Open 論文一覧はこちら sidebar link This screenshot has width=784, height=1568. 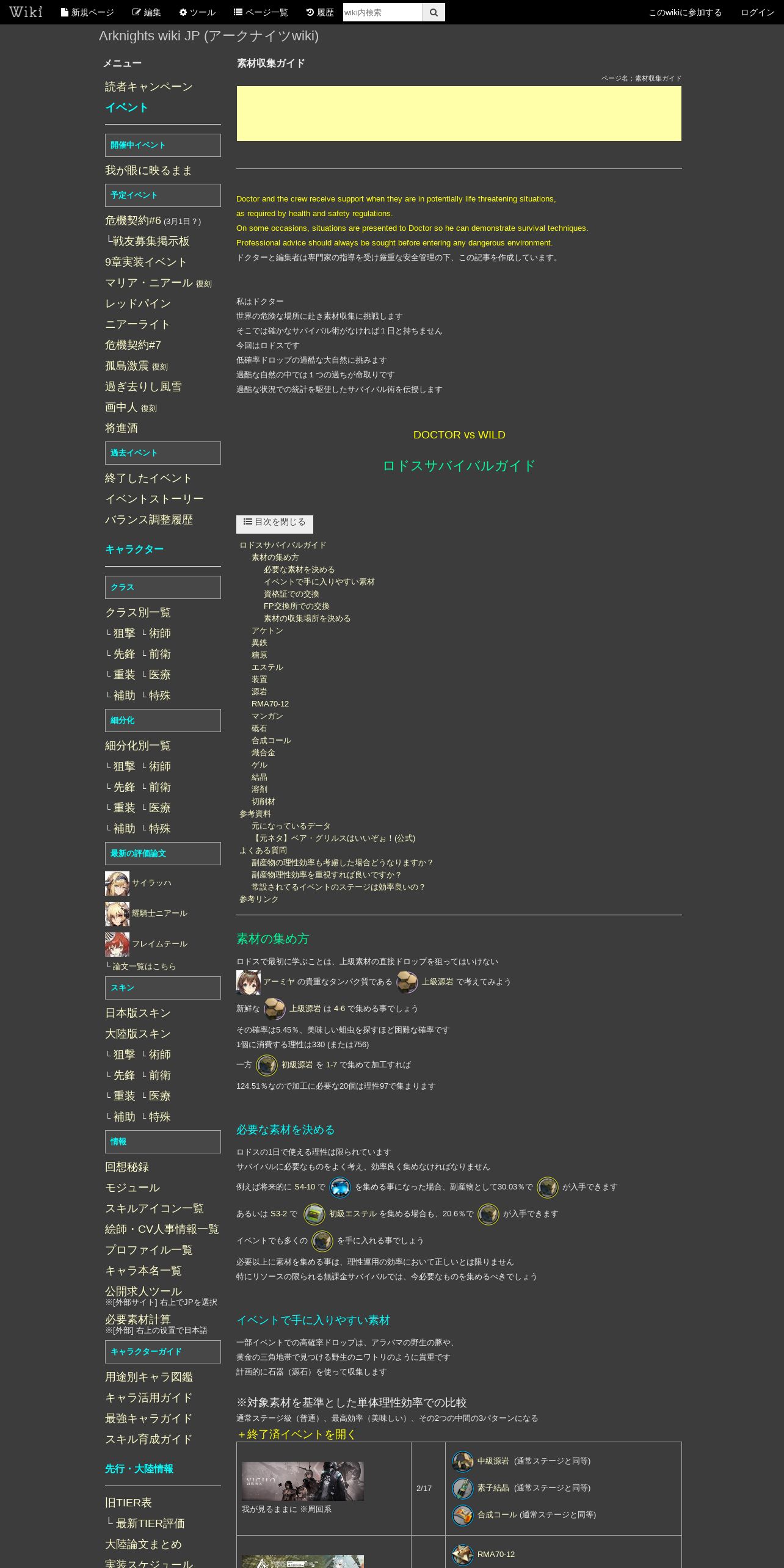coord(144,967)
